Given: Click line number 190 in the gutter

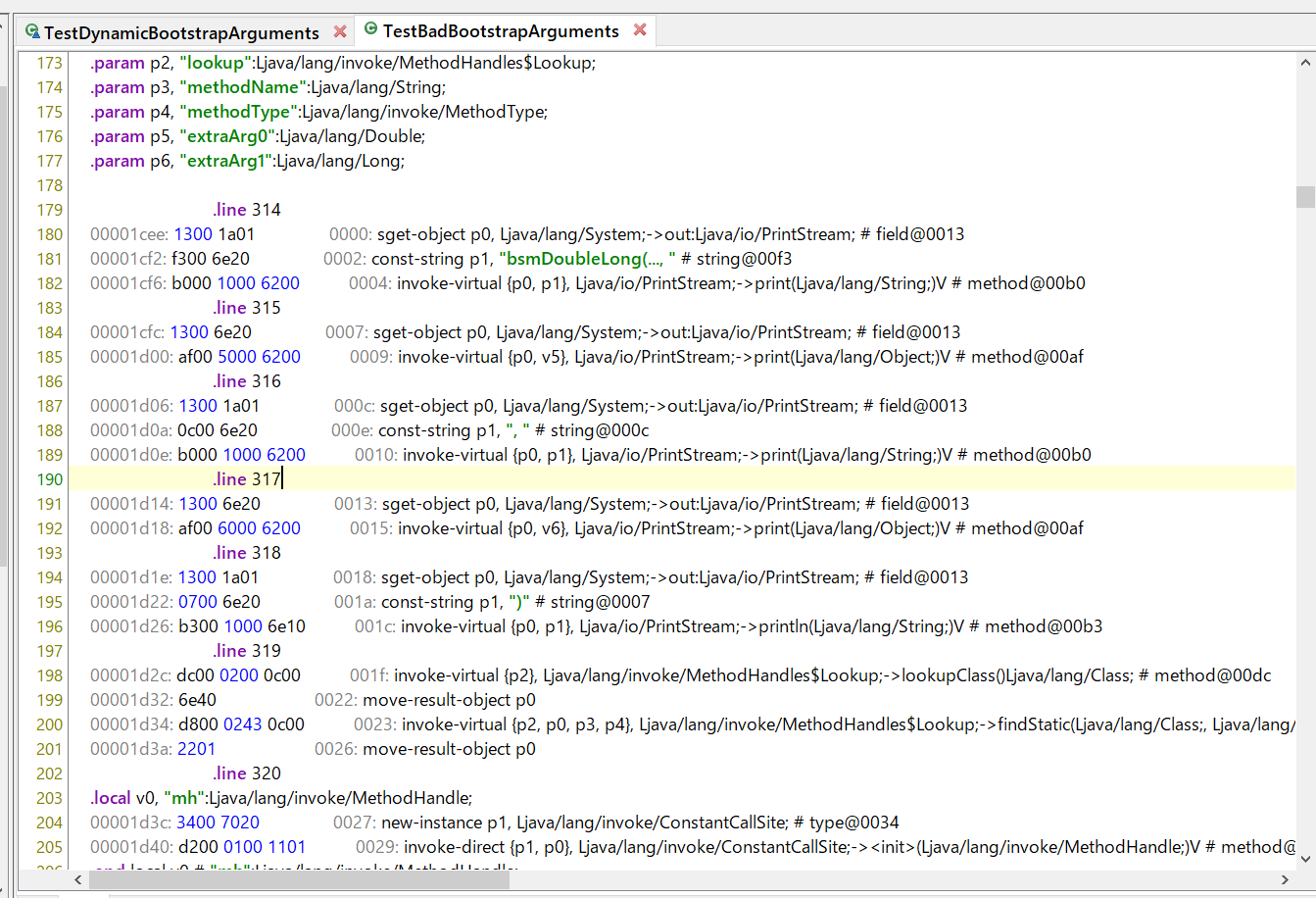Looking at the screenshot, I should (x=48, y=478).
